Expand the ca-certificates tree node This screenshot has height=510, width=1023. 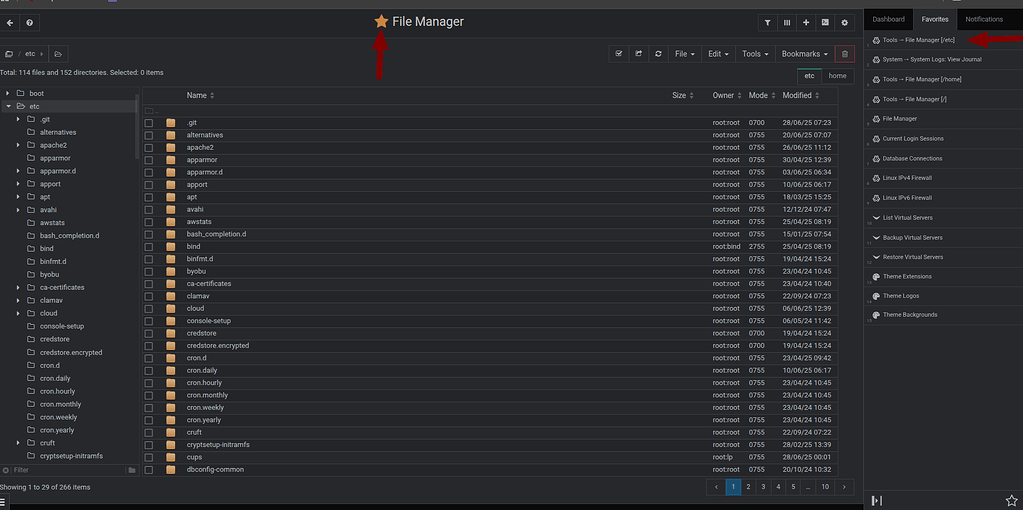pos(18,288)
